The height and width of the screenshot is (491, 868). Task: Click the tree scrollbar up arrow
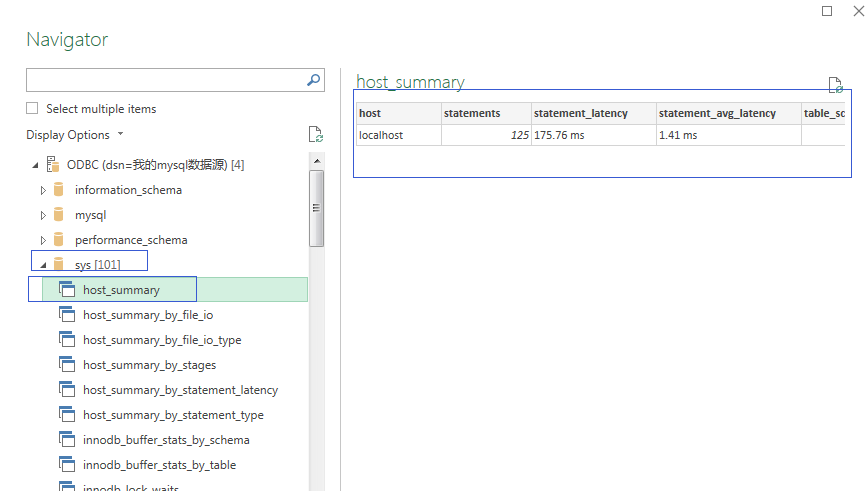point(317,161)
